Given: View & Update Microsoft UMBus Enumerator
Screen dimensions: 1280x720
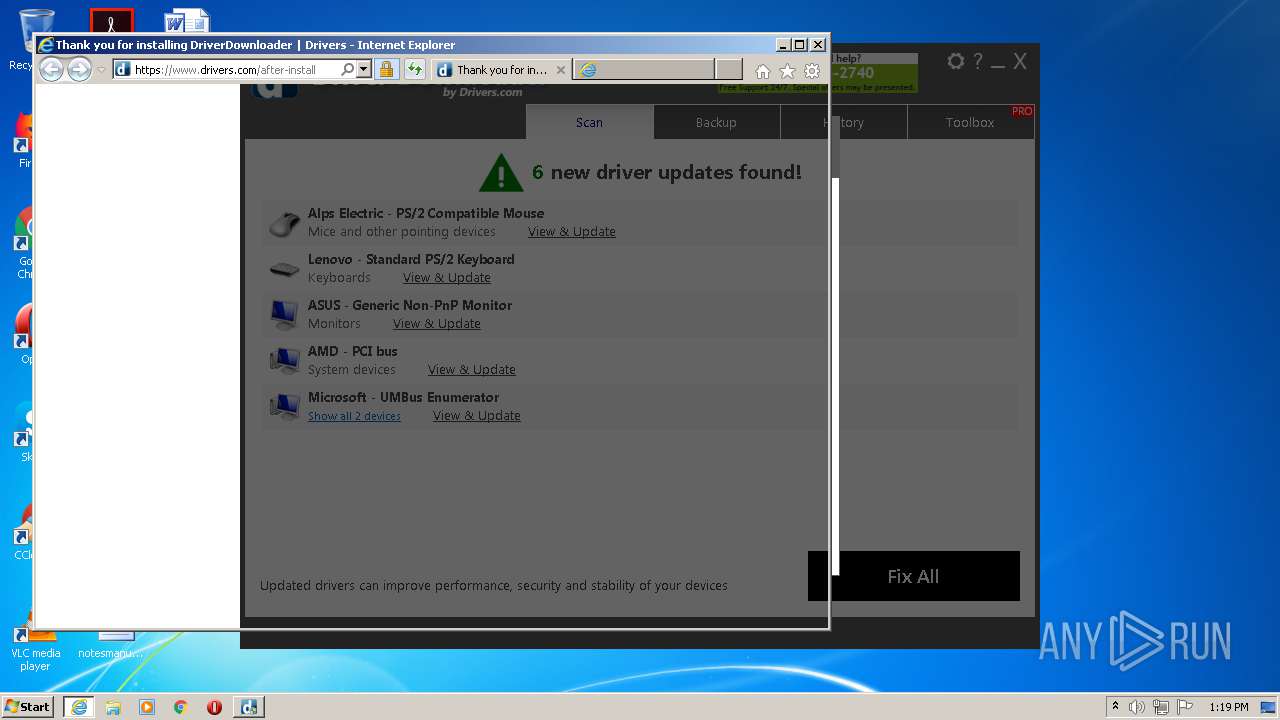Looking at the screenshot, I should 477,416.
